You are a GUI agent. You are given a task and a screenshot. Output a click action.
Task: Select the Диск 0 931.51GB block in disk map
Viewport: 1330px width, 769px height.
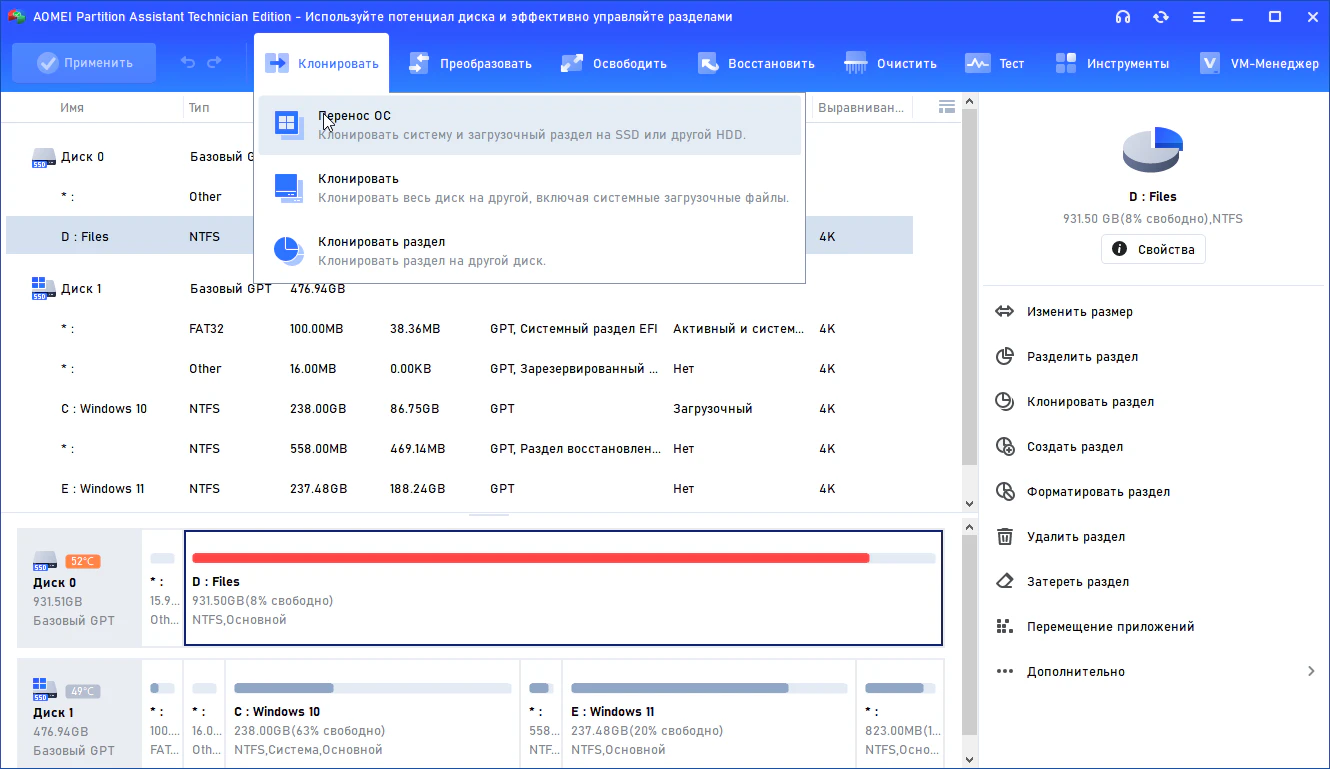80,588
